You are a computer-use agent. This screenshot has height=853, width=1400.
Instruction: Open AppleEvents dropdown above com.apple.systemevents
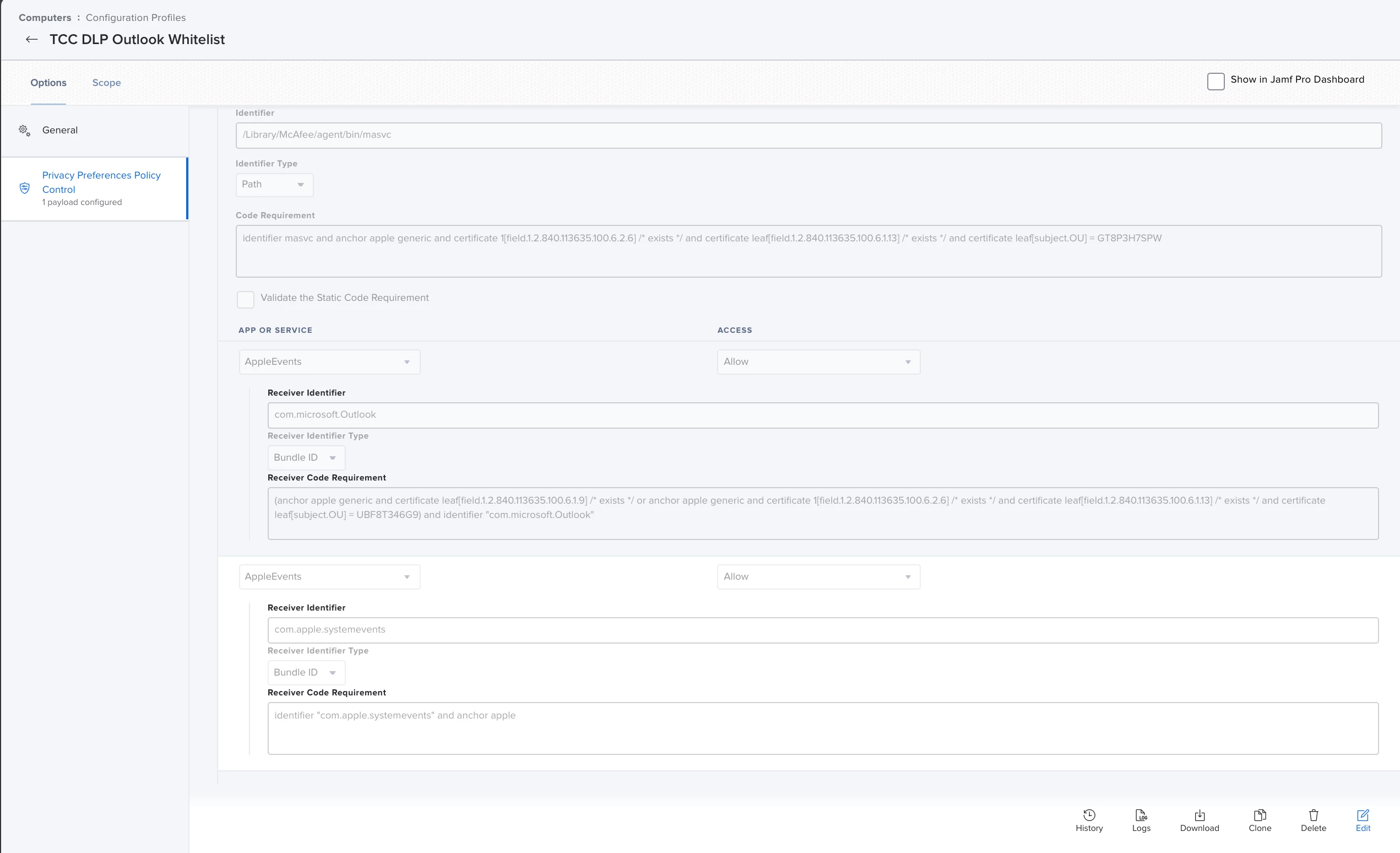tap(329, 577)
